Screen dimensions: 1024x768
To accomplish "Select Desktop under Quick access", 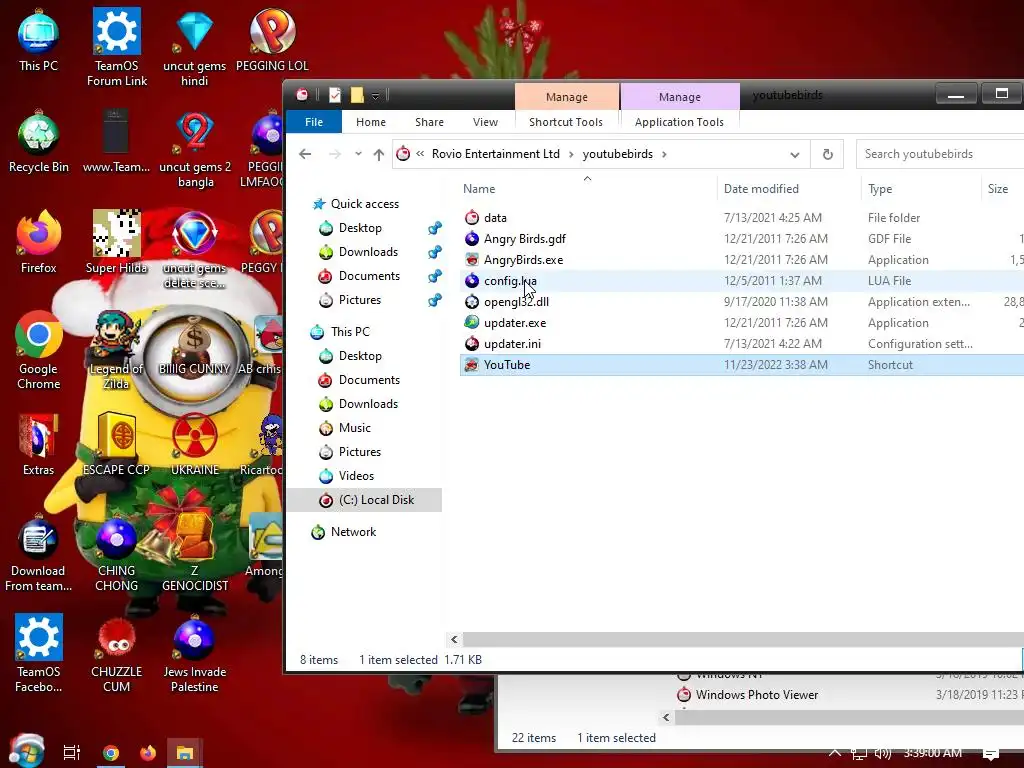I will (360, 228).
